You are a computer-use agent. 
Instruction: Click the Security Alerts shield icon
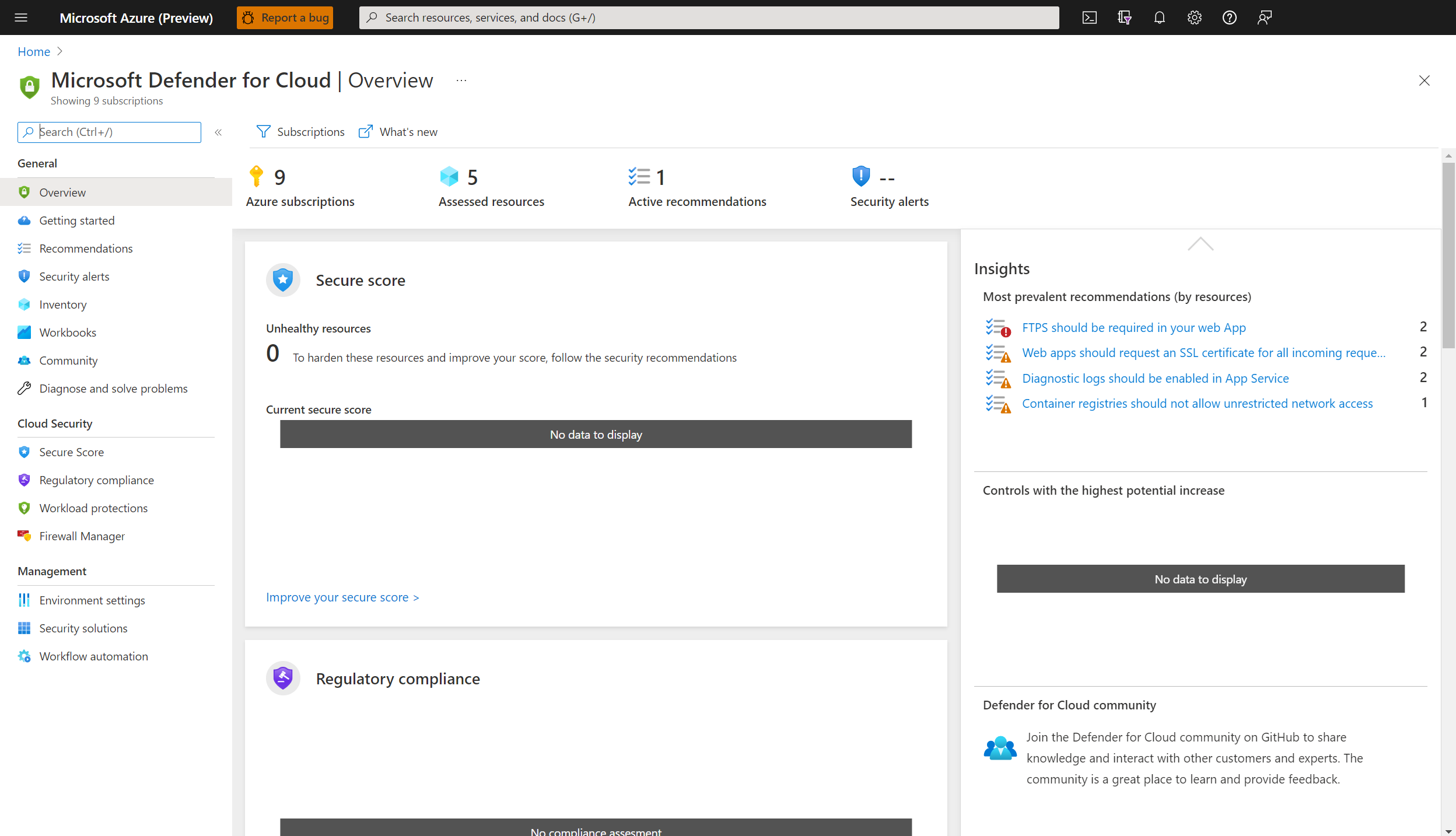click(859, 177)
